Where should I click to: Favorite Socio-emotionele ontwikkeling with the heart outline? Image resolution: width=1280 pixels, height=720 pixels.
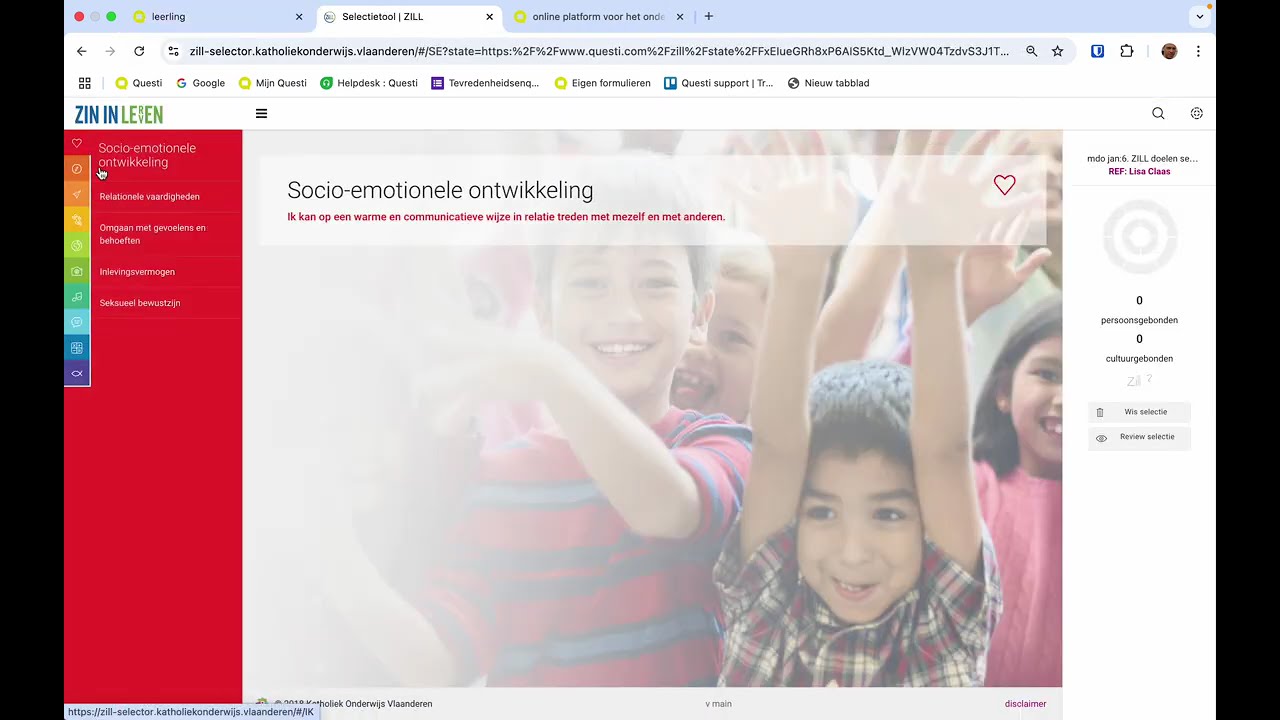[x=1004, y=185]
